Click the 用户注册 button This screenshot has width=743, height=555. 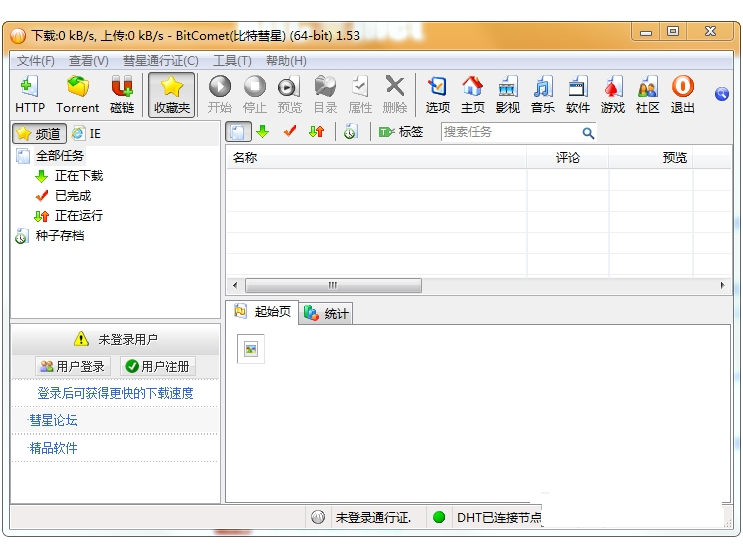tap(158, 366)
